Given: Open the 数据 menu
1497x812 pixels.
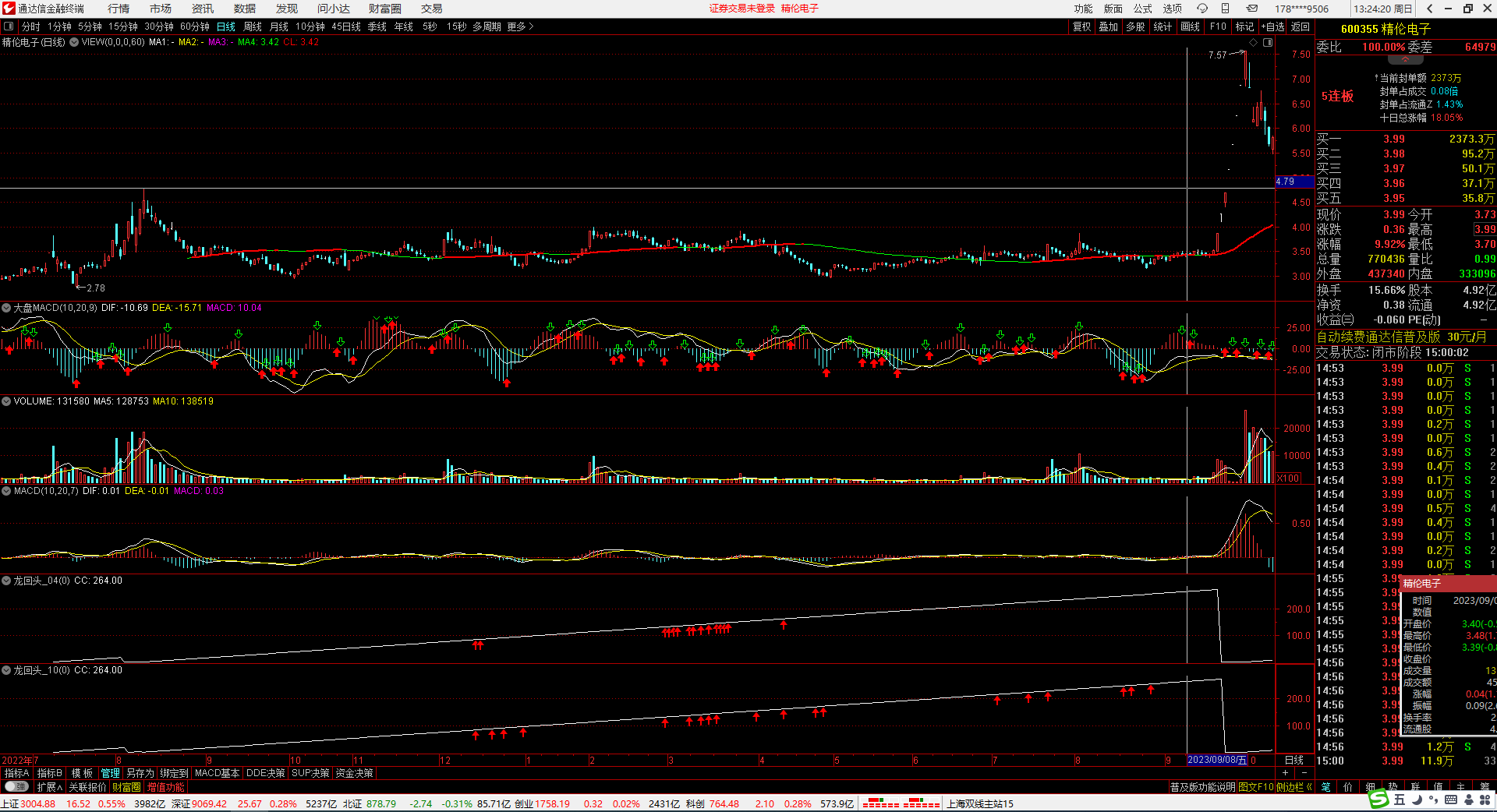Looking at the screenshot, I should [245, 9].
